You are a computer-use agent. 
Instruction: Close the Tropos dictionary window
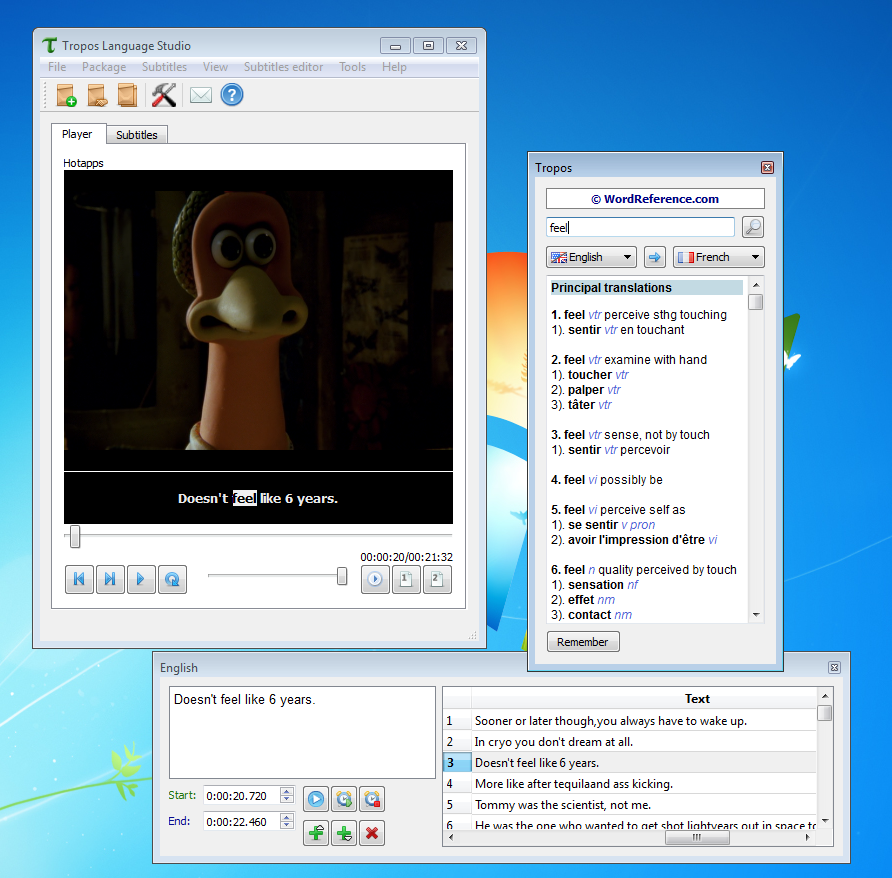(767, 167)
